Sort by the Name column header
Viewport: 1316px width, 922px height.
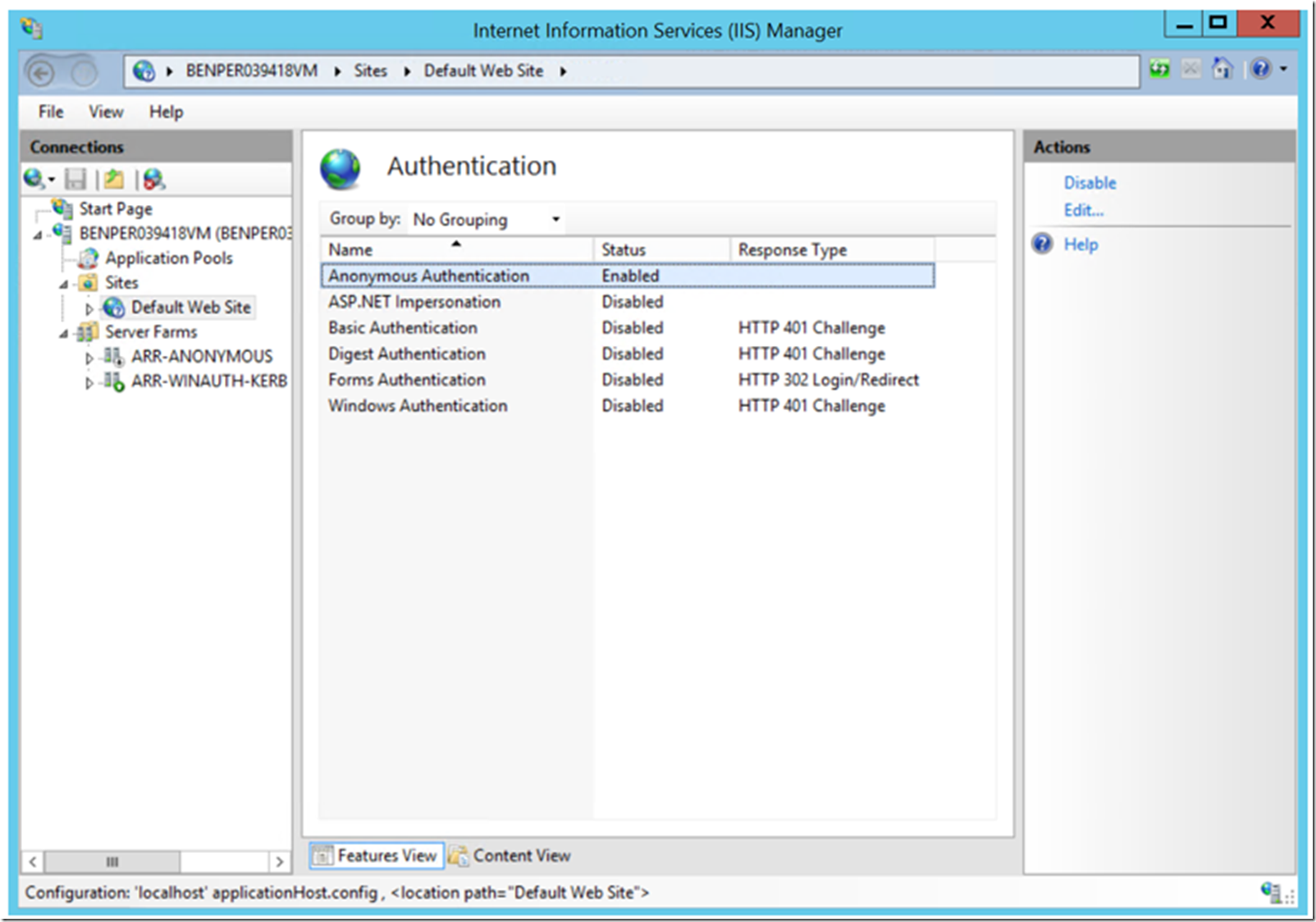click(456, 249)
